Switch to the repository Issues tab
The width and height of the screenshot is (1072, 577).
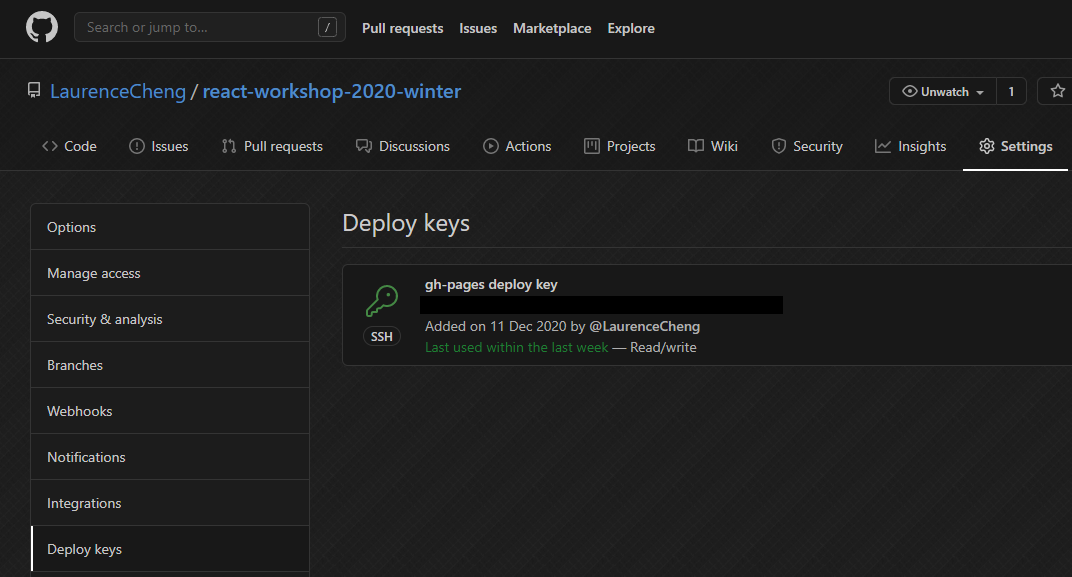coord(159,146)
